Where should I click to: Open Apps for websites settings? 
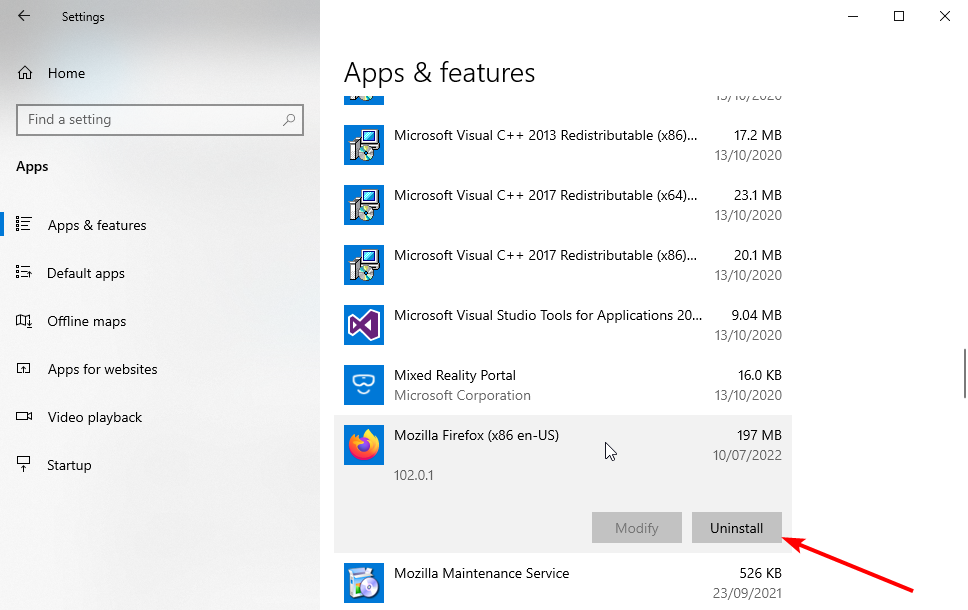pyautogui.click(x=102, y=369)
